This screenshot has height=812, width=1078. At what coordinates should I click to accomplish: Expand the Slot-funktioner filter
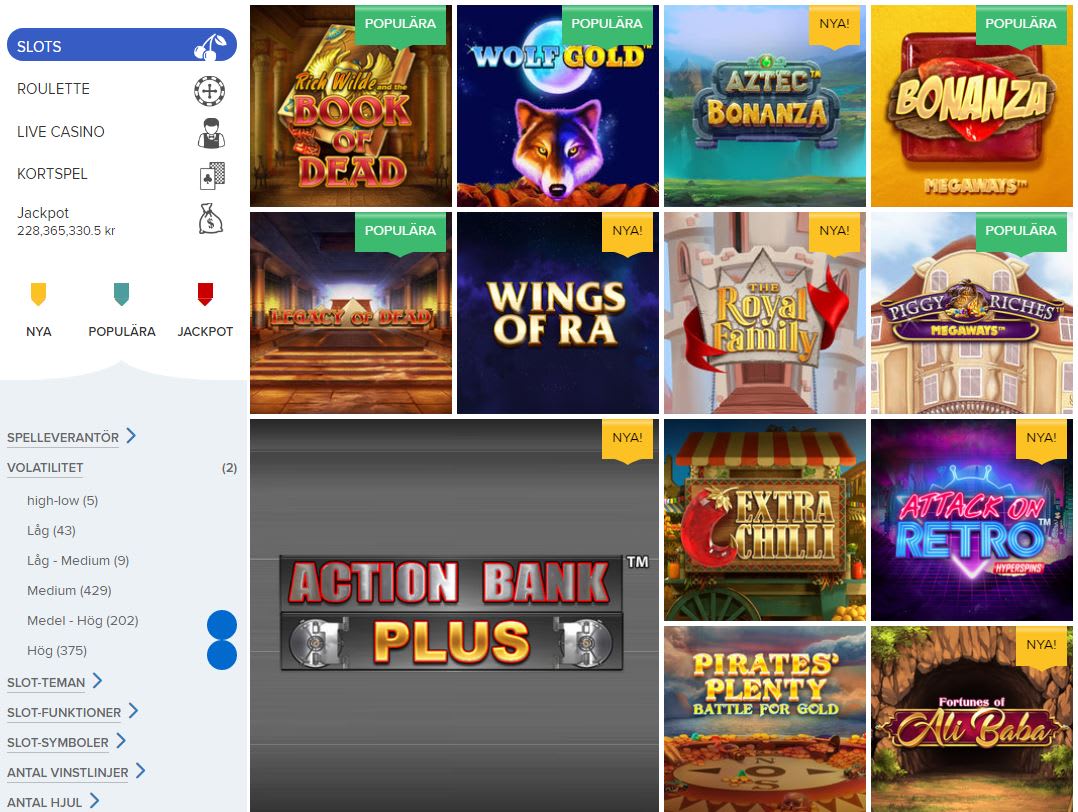tap(72, 712)
